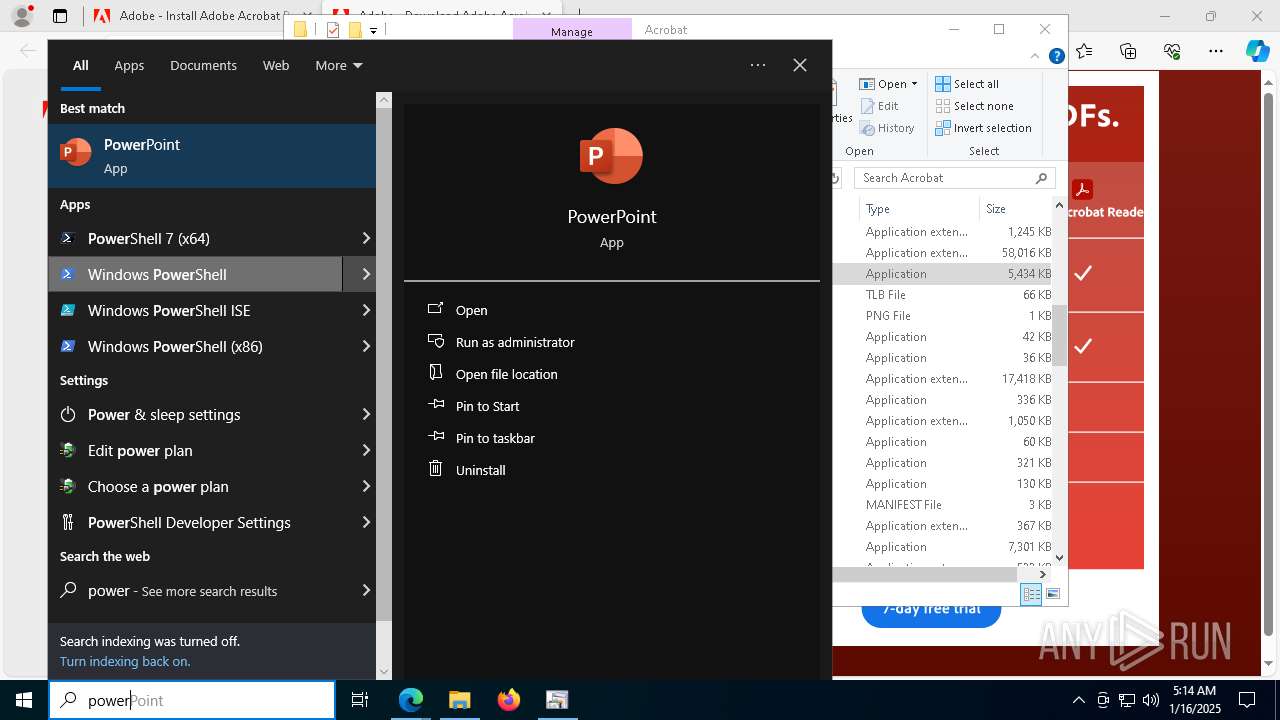
Task: Click Turn indexing back on link
Action: pyautogui.click(x=125, y=661)
